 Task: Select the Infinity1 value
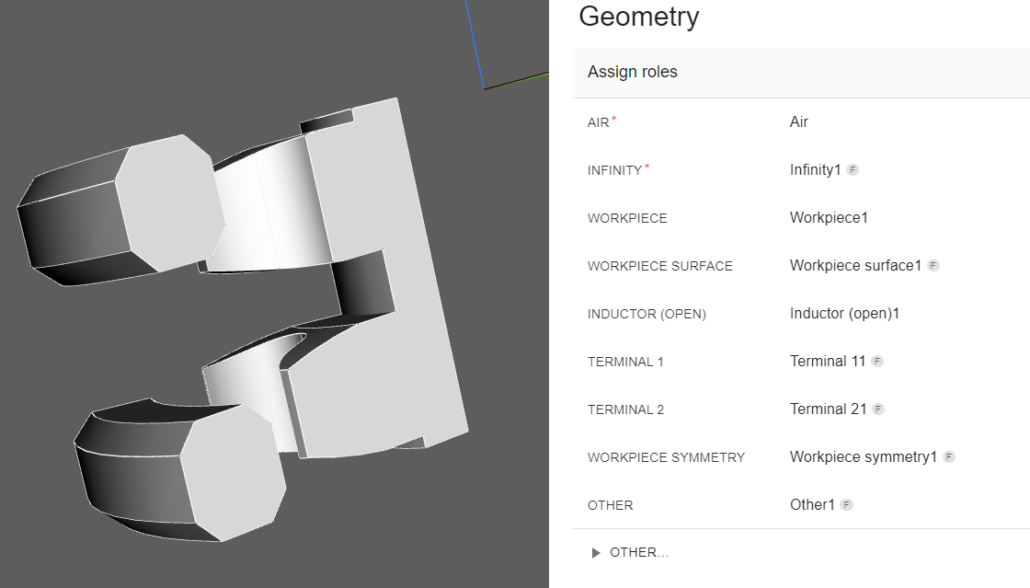pyautogui.click(x=815, y=170)
